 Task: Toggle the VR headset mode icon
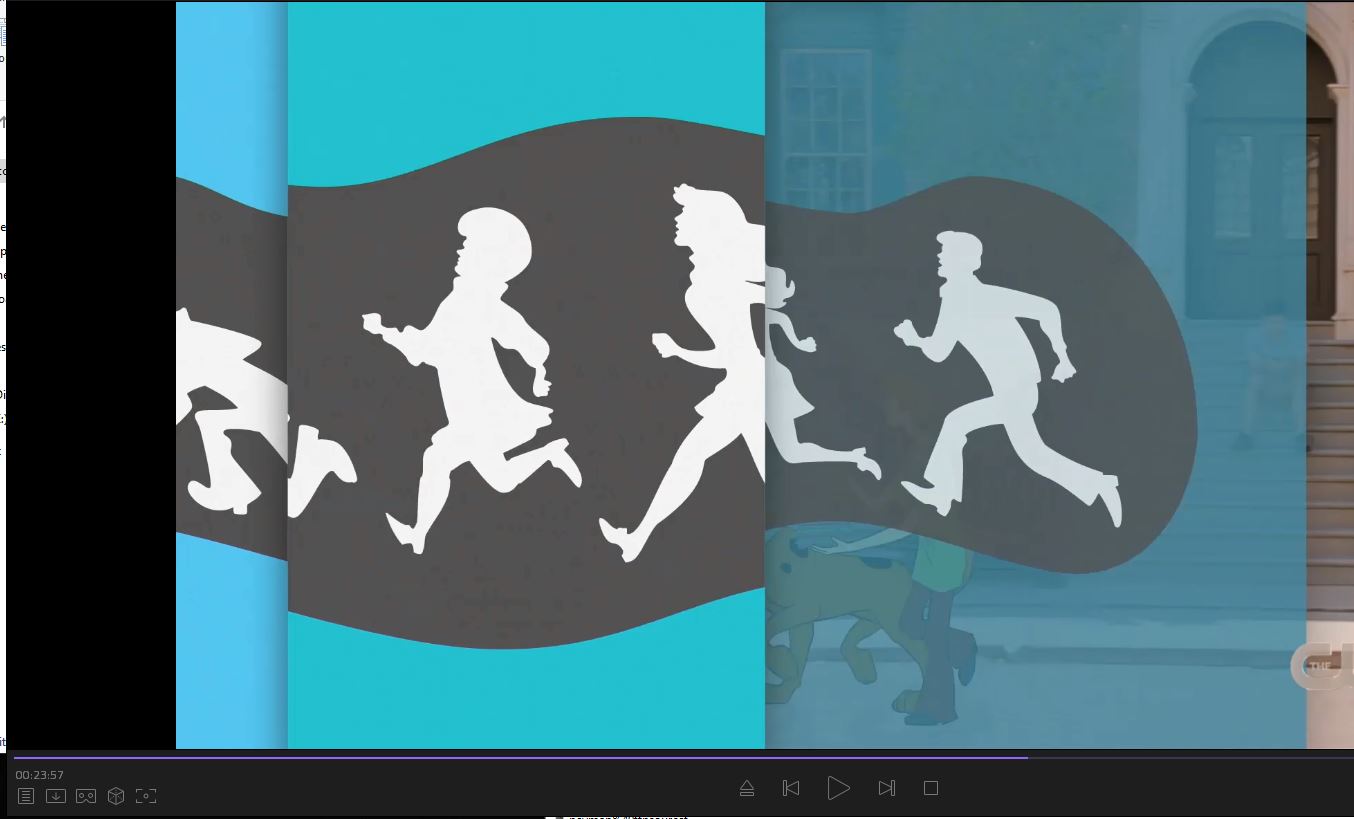click(x=86, y=796)
